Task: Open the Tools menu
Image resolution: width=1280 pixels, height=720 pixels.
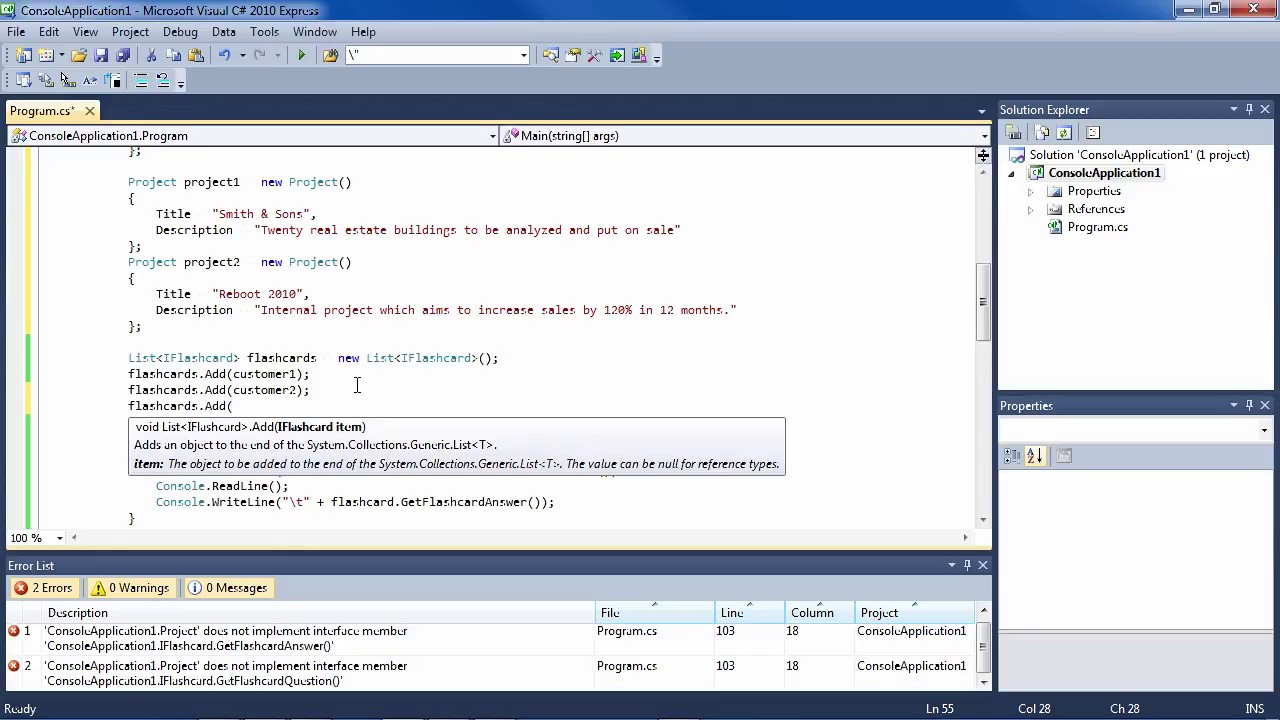Action: [x=264, y=32]
